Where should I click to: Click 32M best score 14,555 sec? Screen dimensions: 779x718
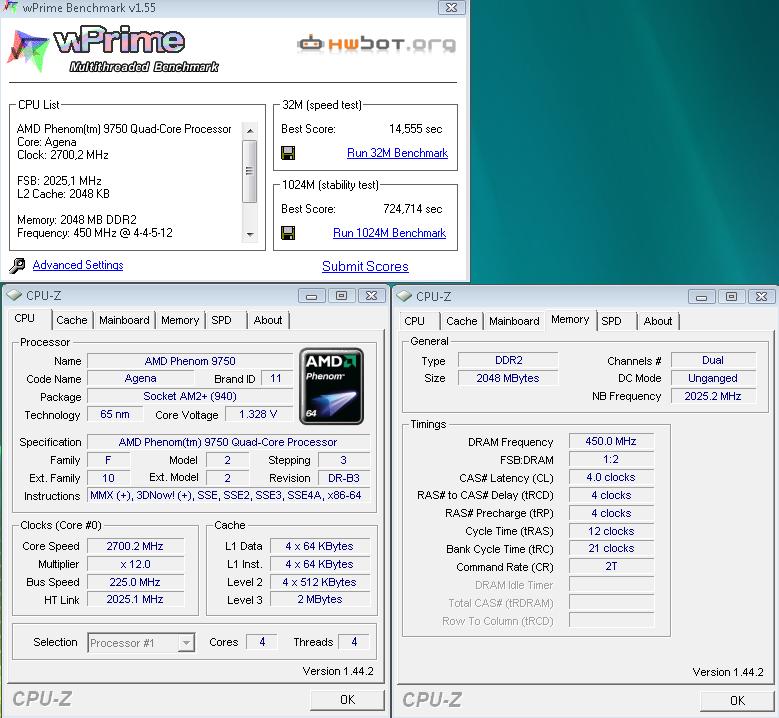click(416, 129)
